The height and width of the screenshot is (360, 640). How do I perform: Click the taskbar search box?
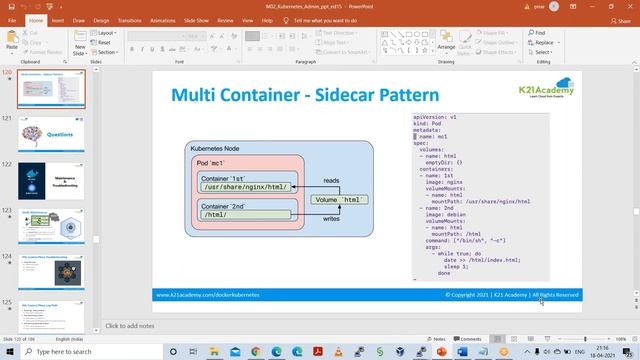point(91,351)
